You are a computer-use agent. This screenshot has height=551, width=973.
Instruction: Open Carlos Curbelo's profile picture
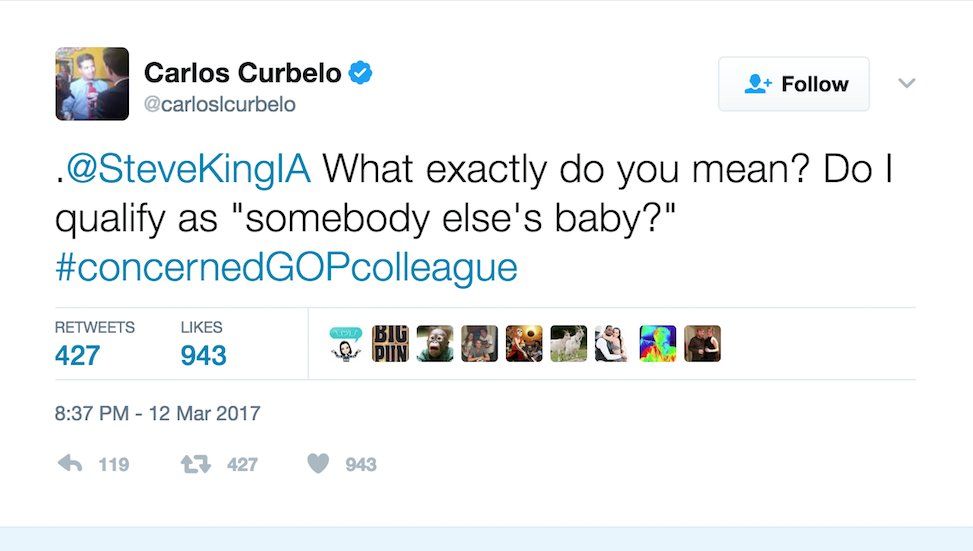[x=92, y=84]
